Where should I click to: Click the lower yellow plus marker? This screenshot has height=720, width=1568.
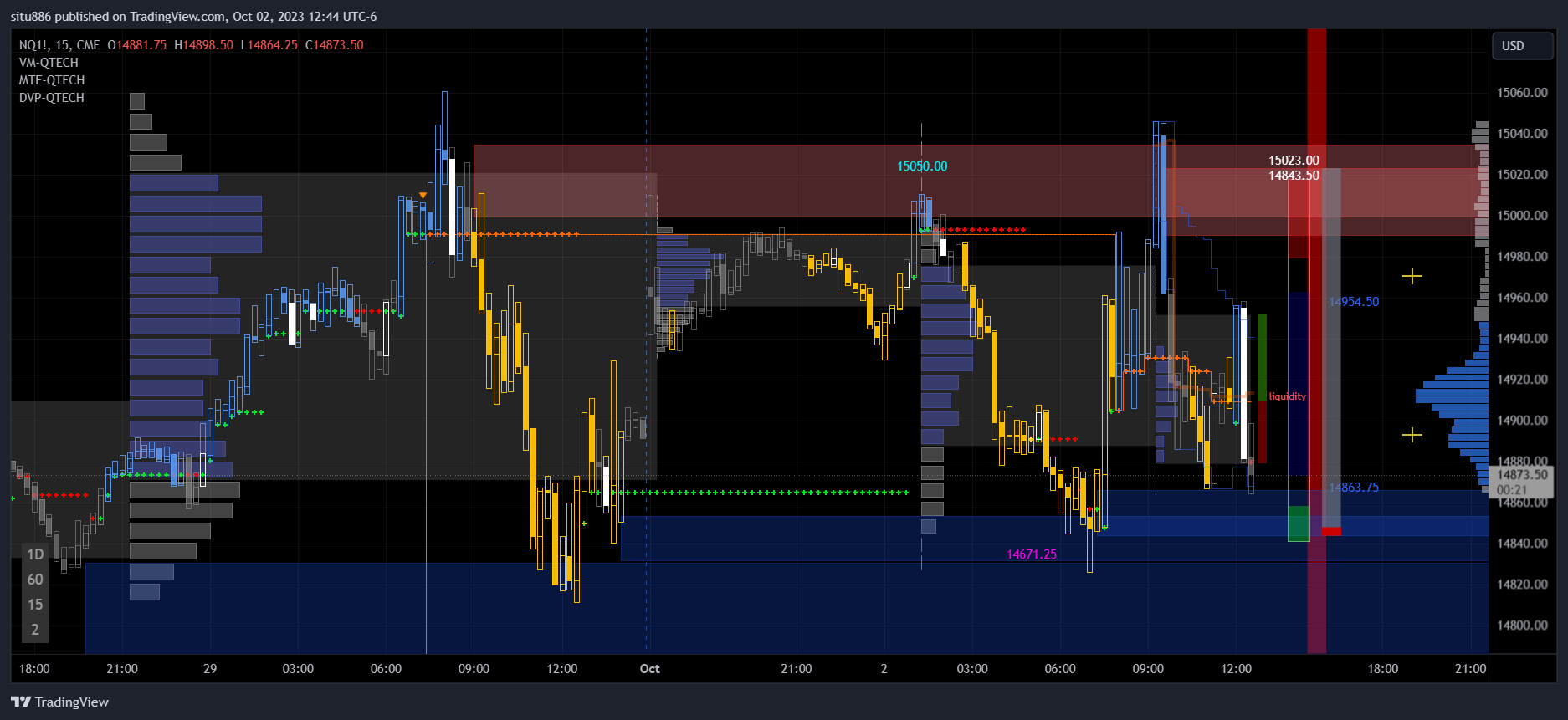coord(1412,435)
